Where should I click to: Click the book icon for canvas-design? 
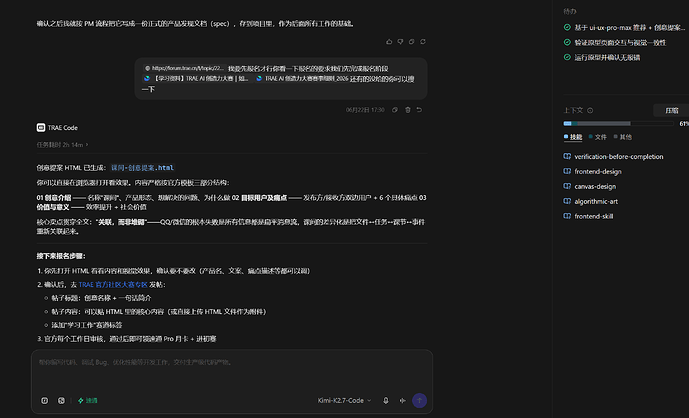pos(567,186)
